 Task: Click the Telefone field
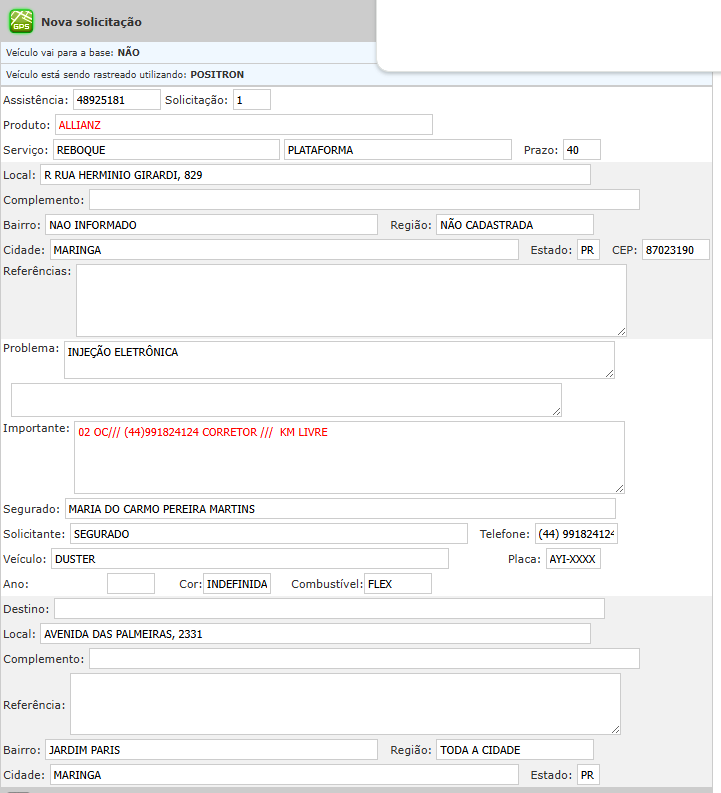(x=576, y=534)
